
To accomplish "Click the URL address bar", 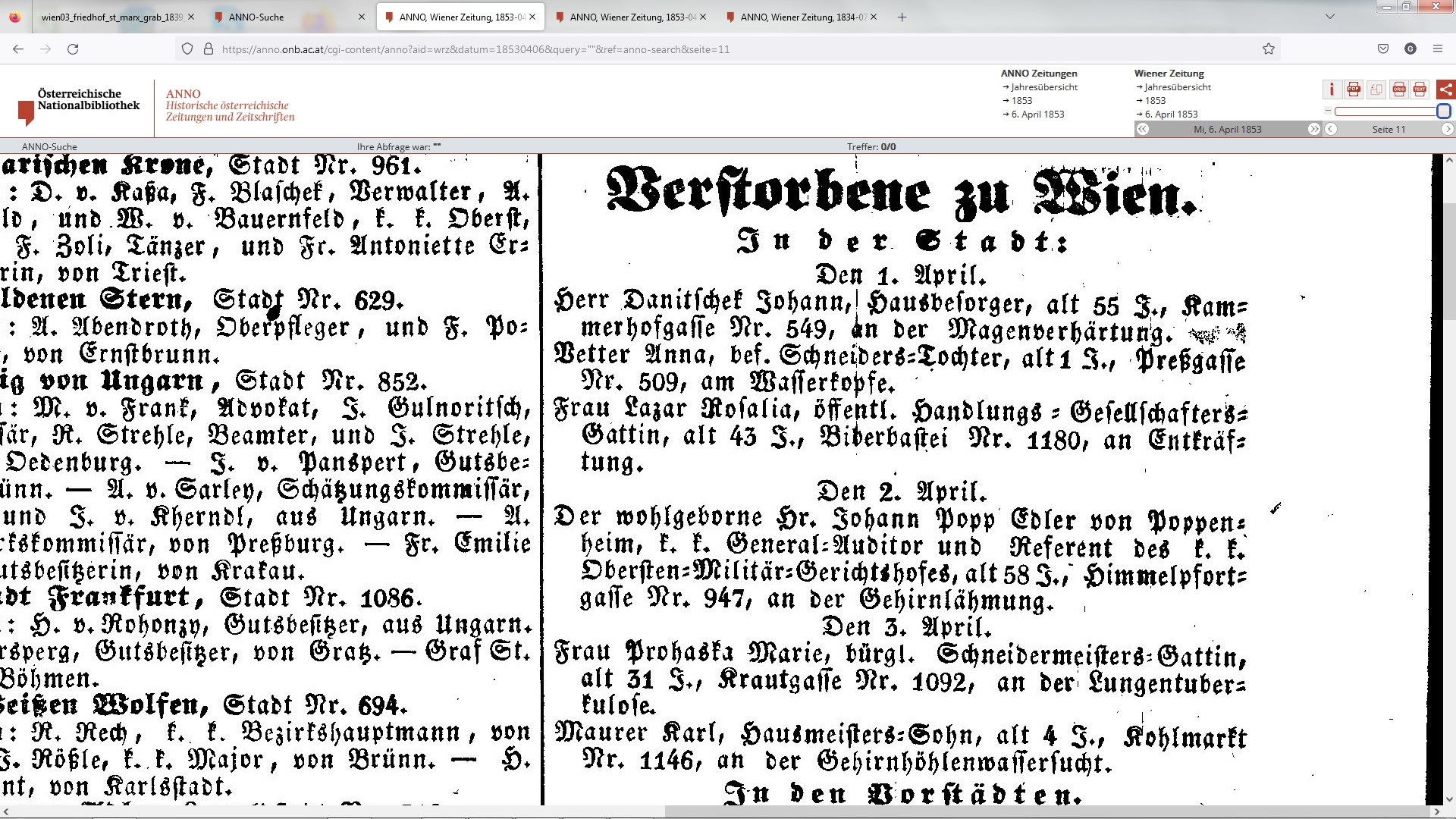I will click(728, 49).
